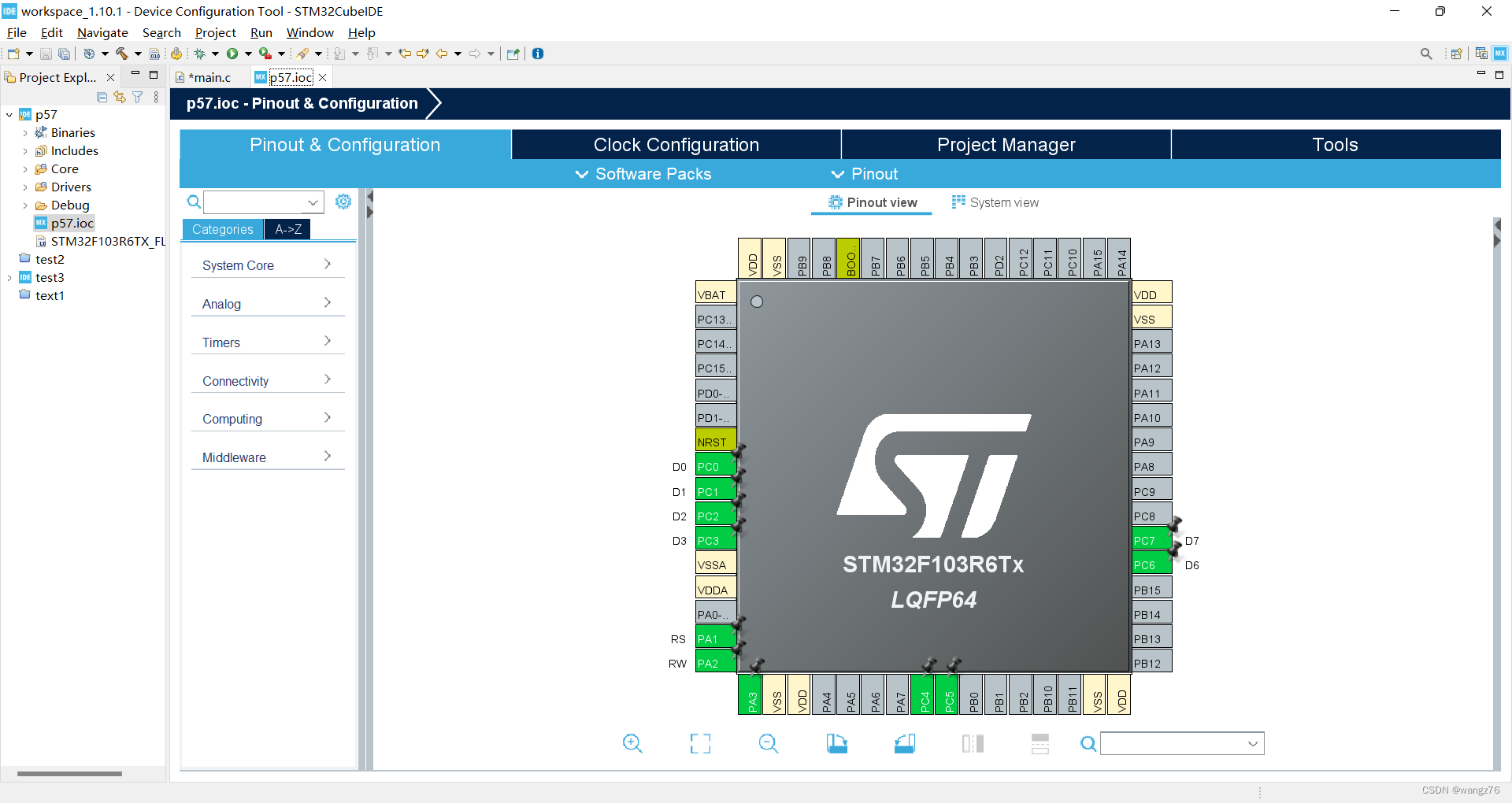Toggle Link with Editor in Project Explorer
The image size is (1512, 803).
coord(120,97)
